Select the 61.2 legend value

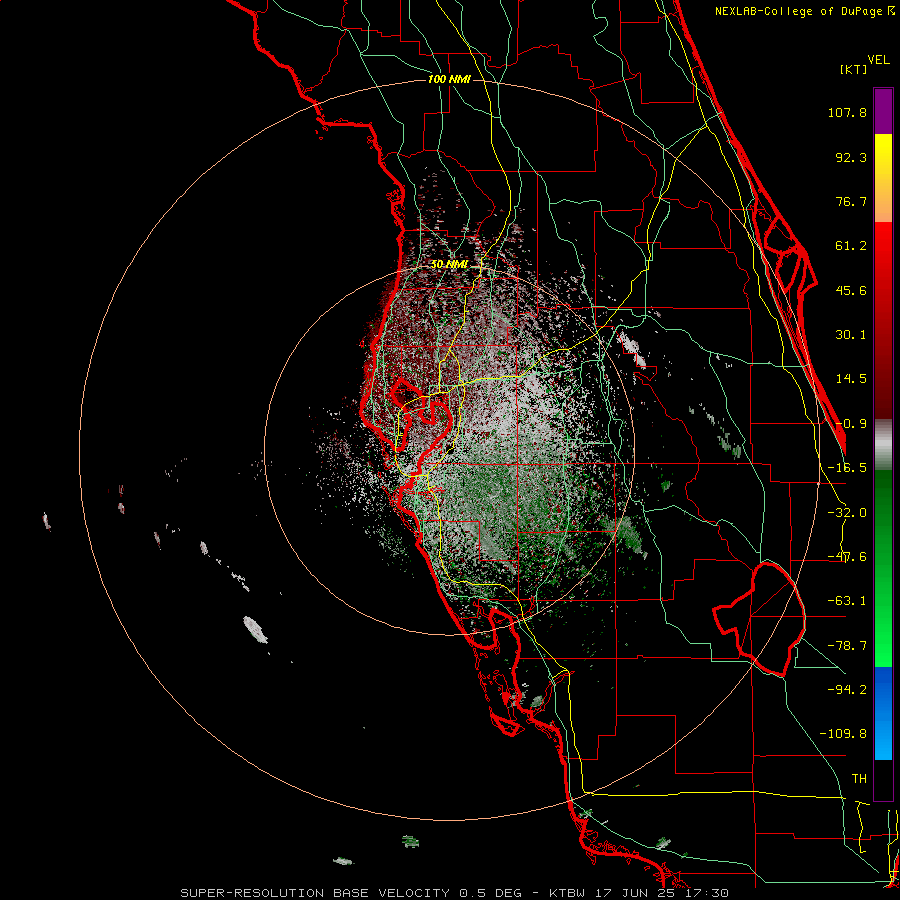coord(851,246)
